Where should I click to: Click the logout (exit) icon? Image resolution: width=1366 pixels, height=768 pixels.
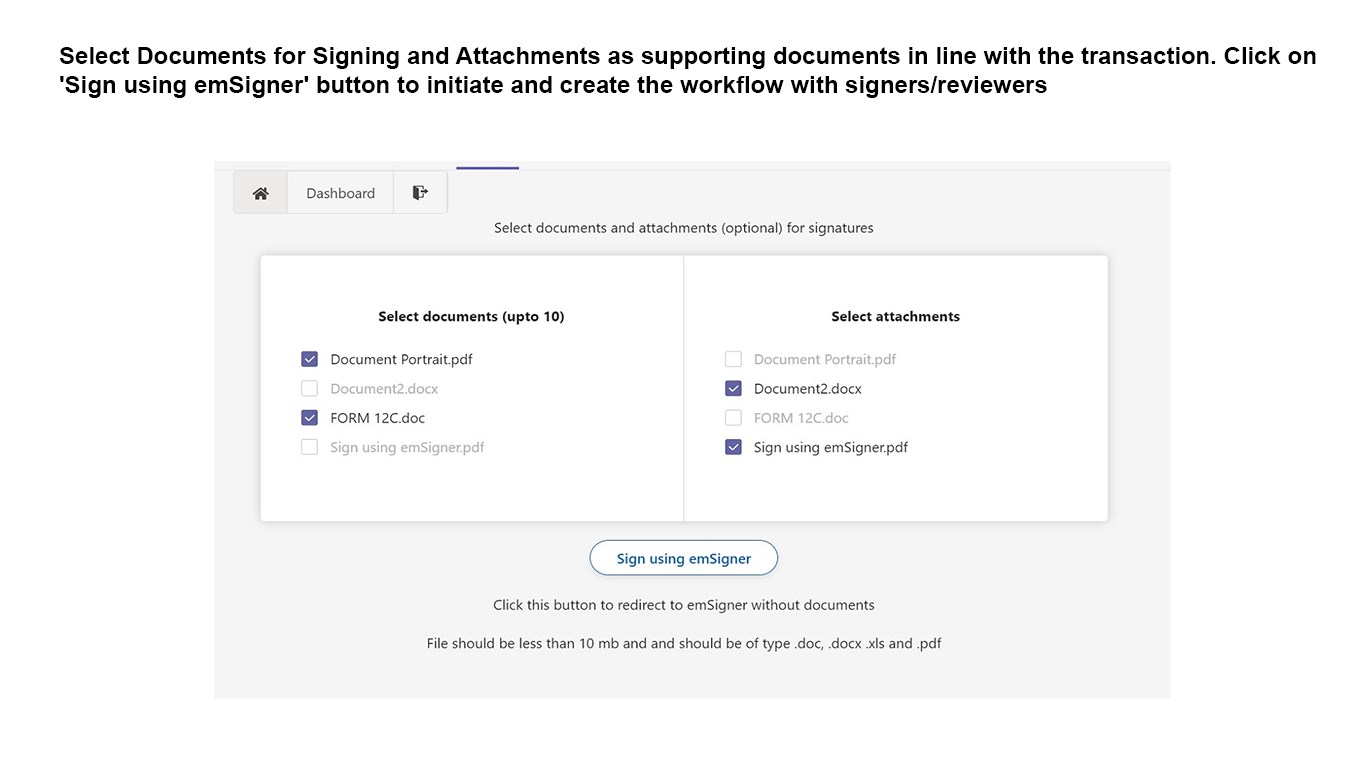coord(420,193)
